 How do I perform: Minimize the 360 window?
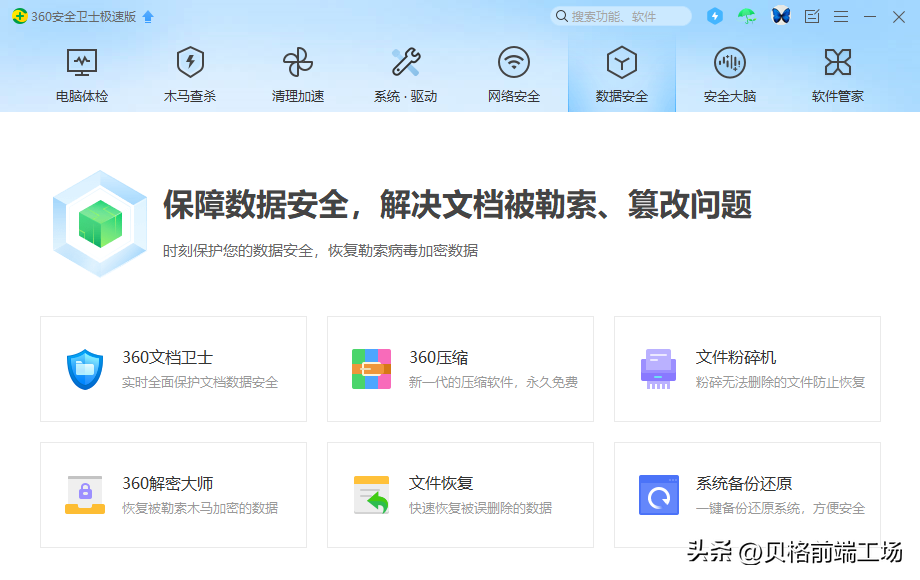pos(870,16)
